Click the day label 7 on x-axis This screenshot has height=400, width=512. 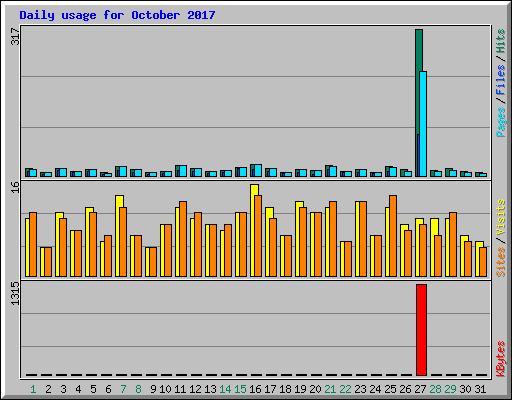click(x=123, y=389)
